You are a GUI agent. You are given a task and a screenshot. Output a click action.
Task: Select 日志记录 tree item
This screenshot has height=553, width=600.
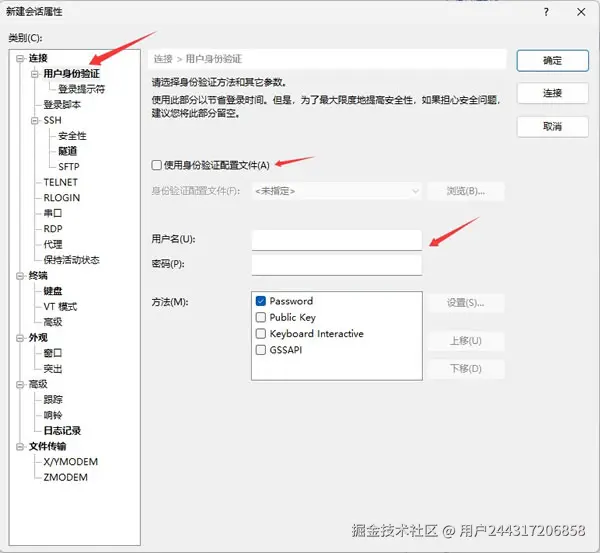(62, 431)
